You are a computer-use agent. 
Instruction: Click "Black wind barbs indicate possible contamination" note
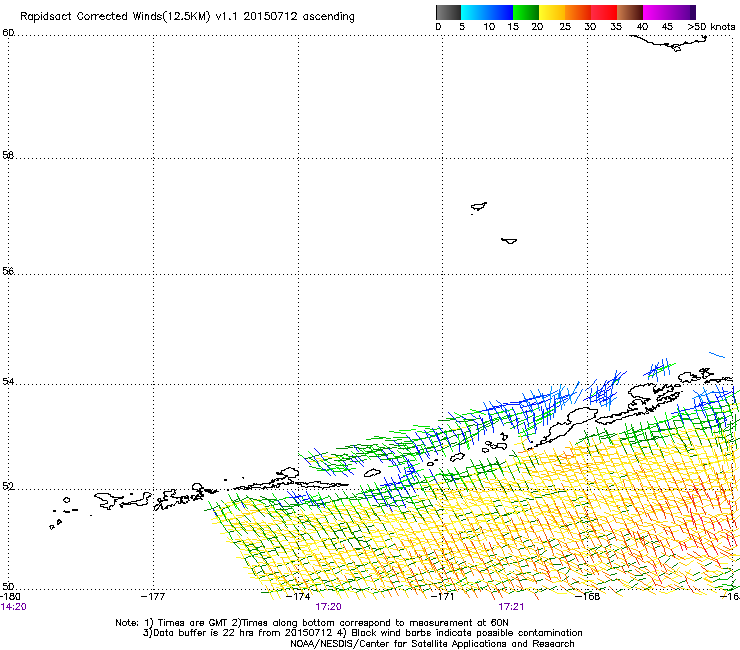pyautogui.click(x=466, y=633)
